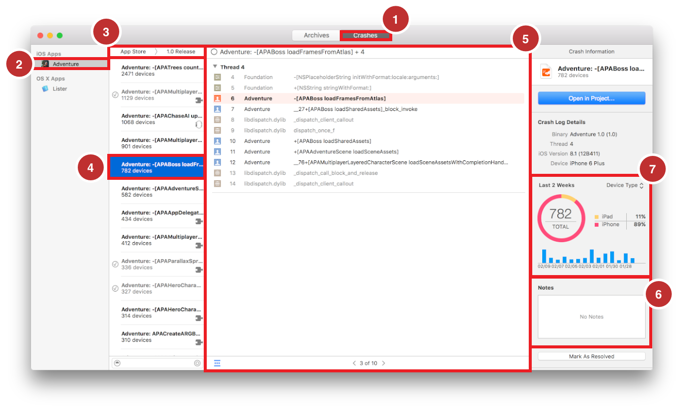
Task: Click the 782 total donut chart
Action: click(x=560, y=218)
